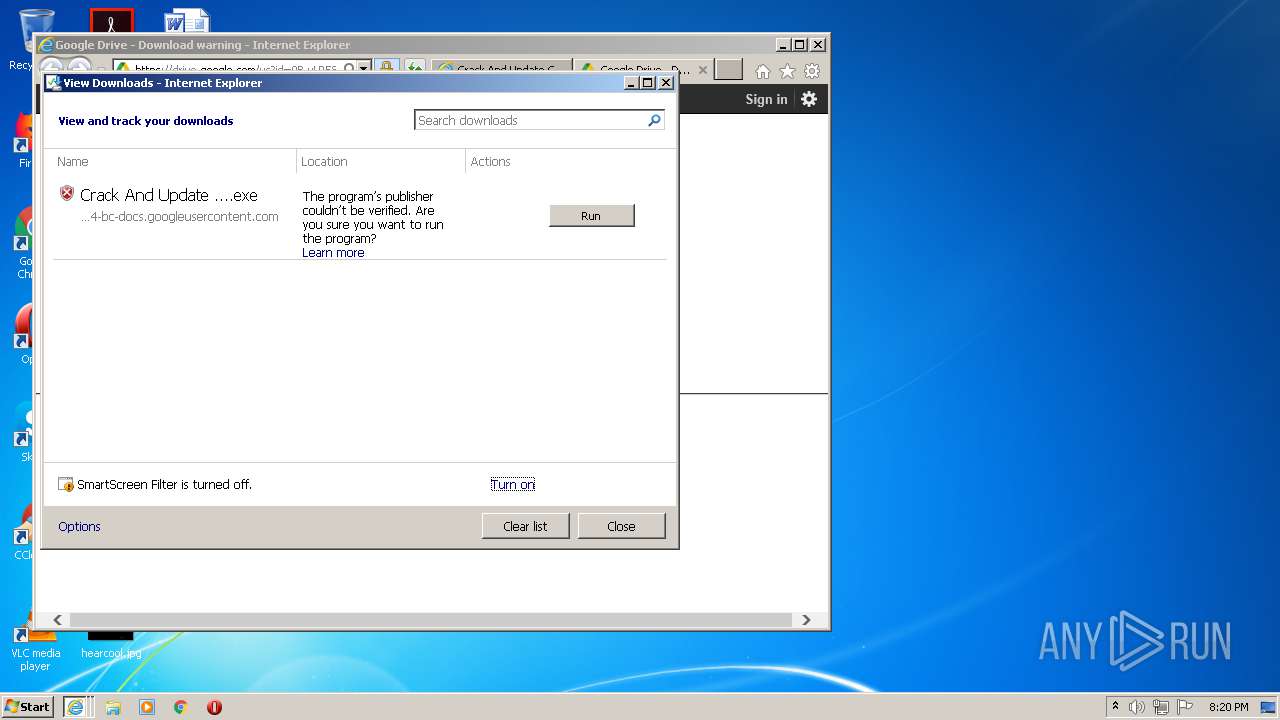Viewport: 1280px width, 720px height.
Task: Open Opera from the taskbar
Action: pyautogui.click(x=214, y=707)
